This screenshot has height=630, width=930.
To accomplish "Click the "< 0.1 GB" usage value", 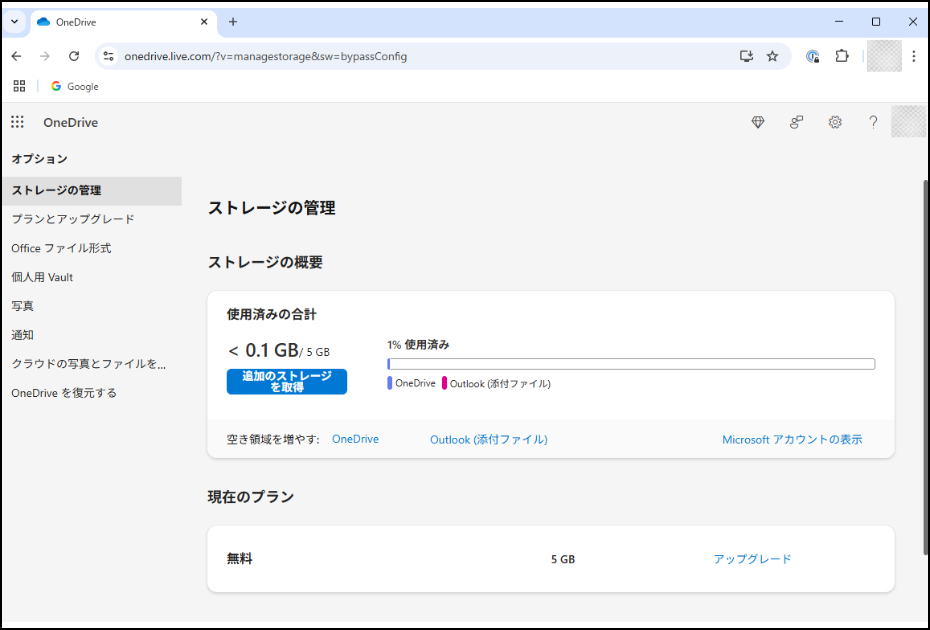I will 263,350.
